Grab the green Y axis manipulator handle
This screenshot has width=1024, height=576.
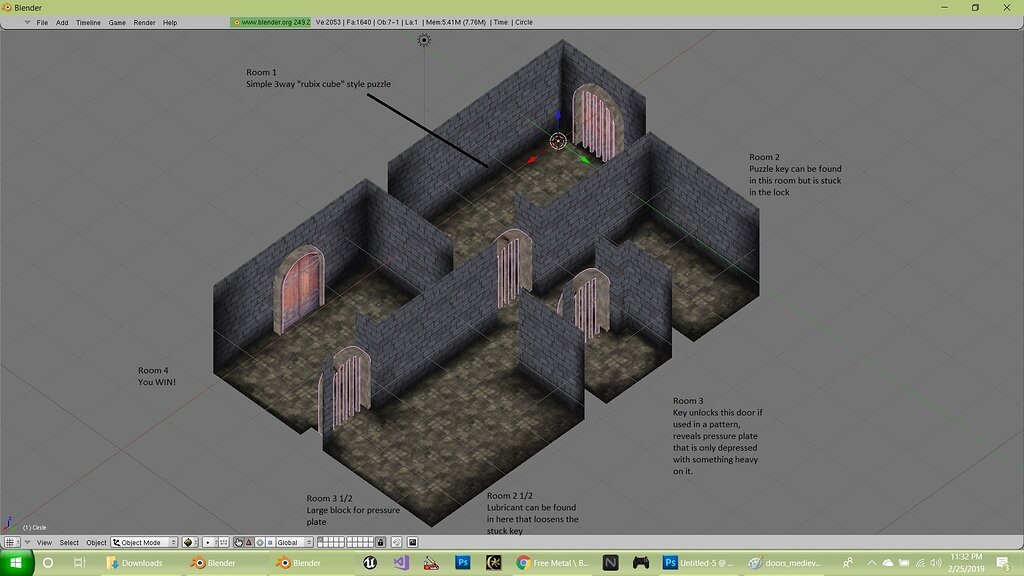point(584,159)
